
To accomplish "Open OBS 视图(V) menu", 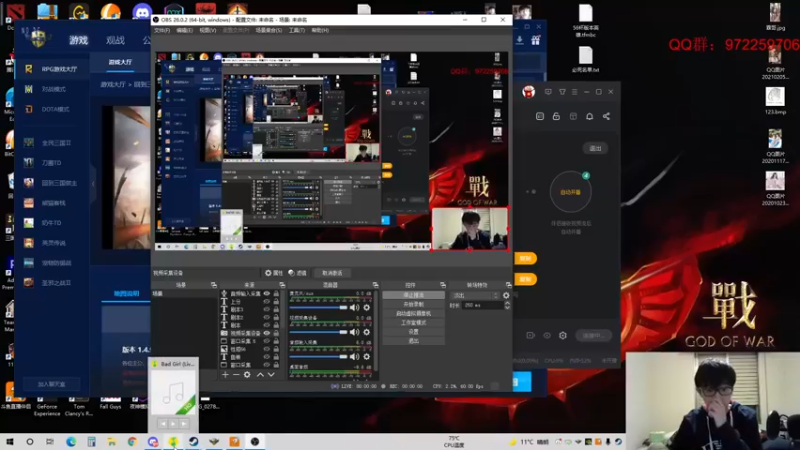I will click(x=207, y=31).
